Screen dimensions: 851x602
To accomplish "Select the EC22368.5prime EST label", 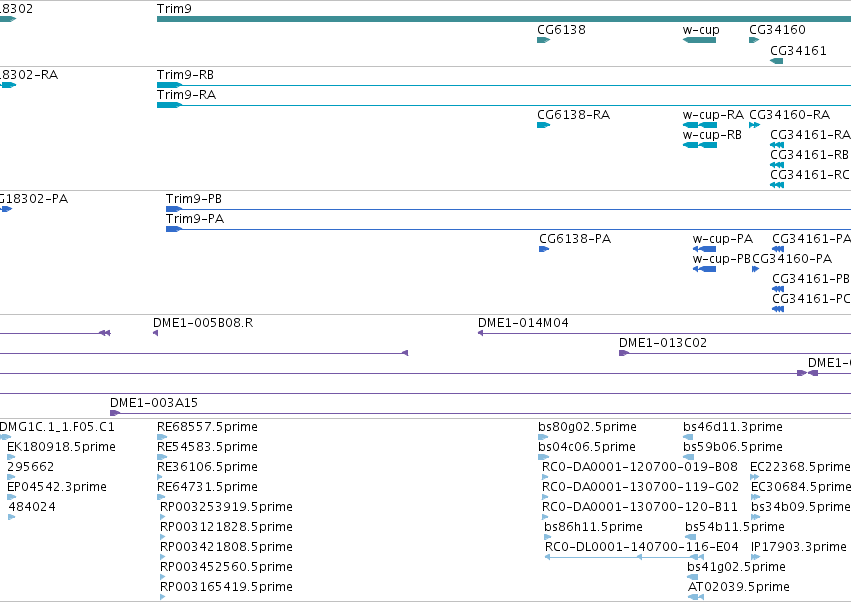I will [x=801, y=467].
